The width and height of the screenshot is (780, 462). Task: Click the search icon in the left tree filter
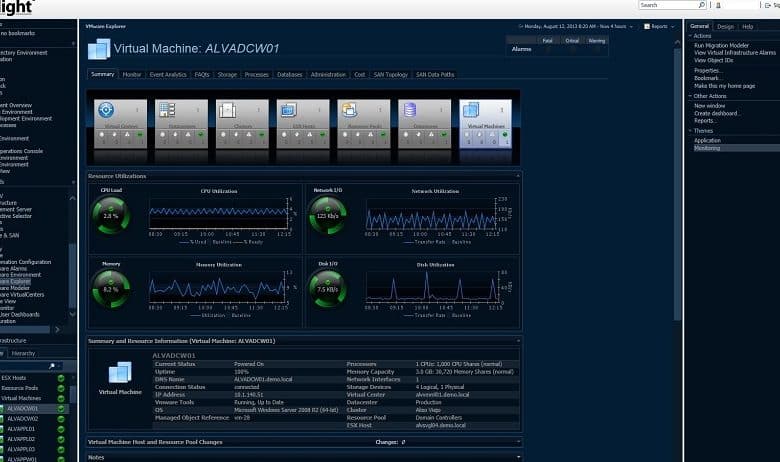tap(52, 366)
